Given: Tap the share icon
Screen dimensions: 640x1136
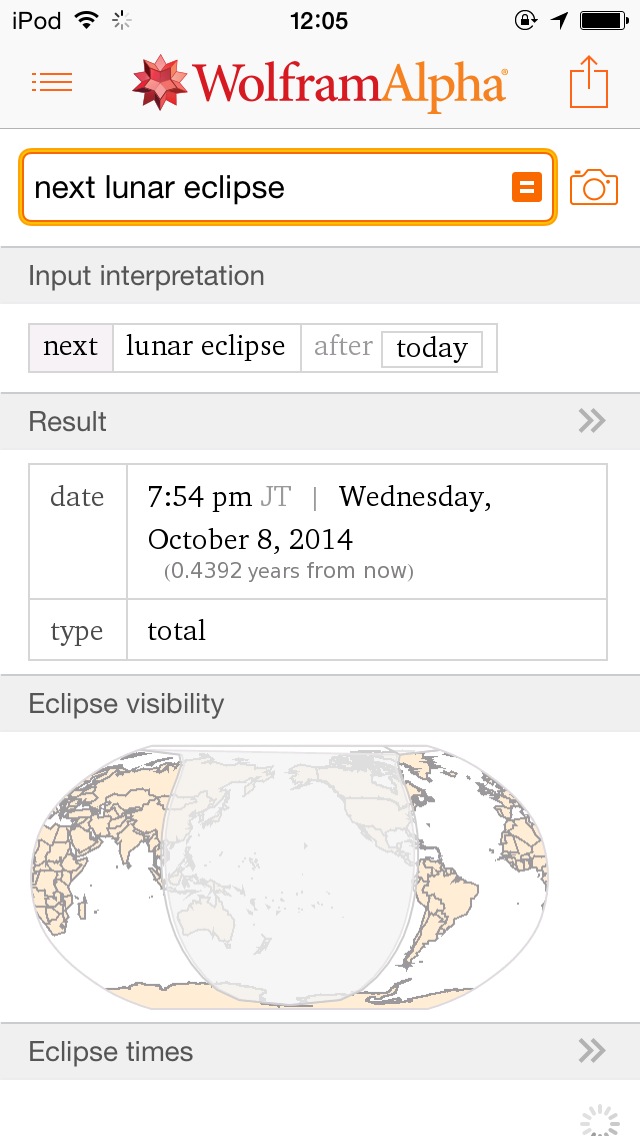Looking at the screenshot, I should pos(589,82).
